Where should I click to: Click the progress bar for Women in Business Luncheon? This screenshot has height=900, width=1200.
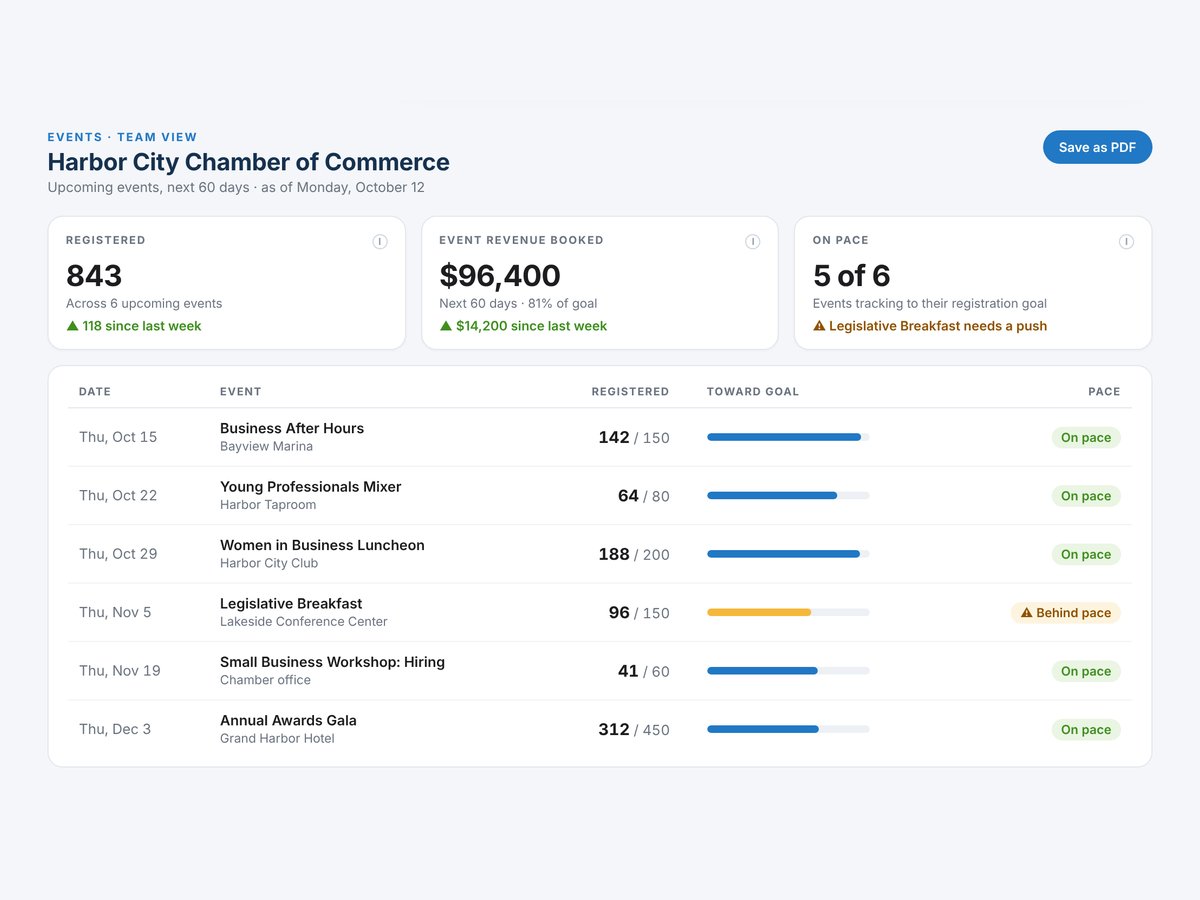point(788,554)
